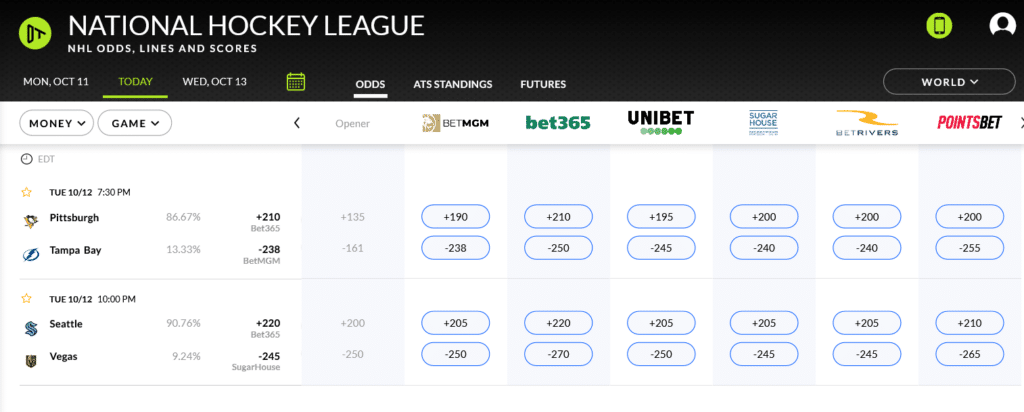Screen dimensions: 1024x412
Task: Select Vegas -265 odds at PointsBet
Action: coord(970,354)
